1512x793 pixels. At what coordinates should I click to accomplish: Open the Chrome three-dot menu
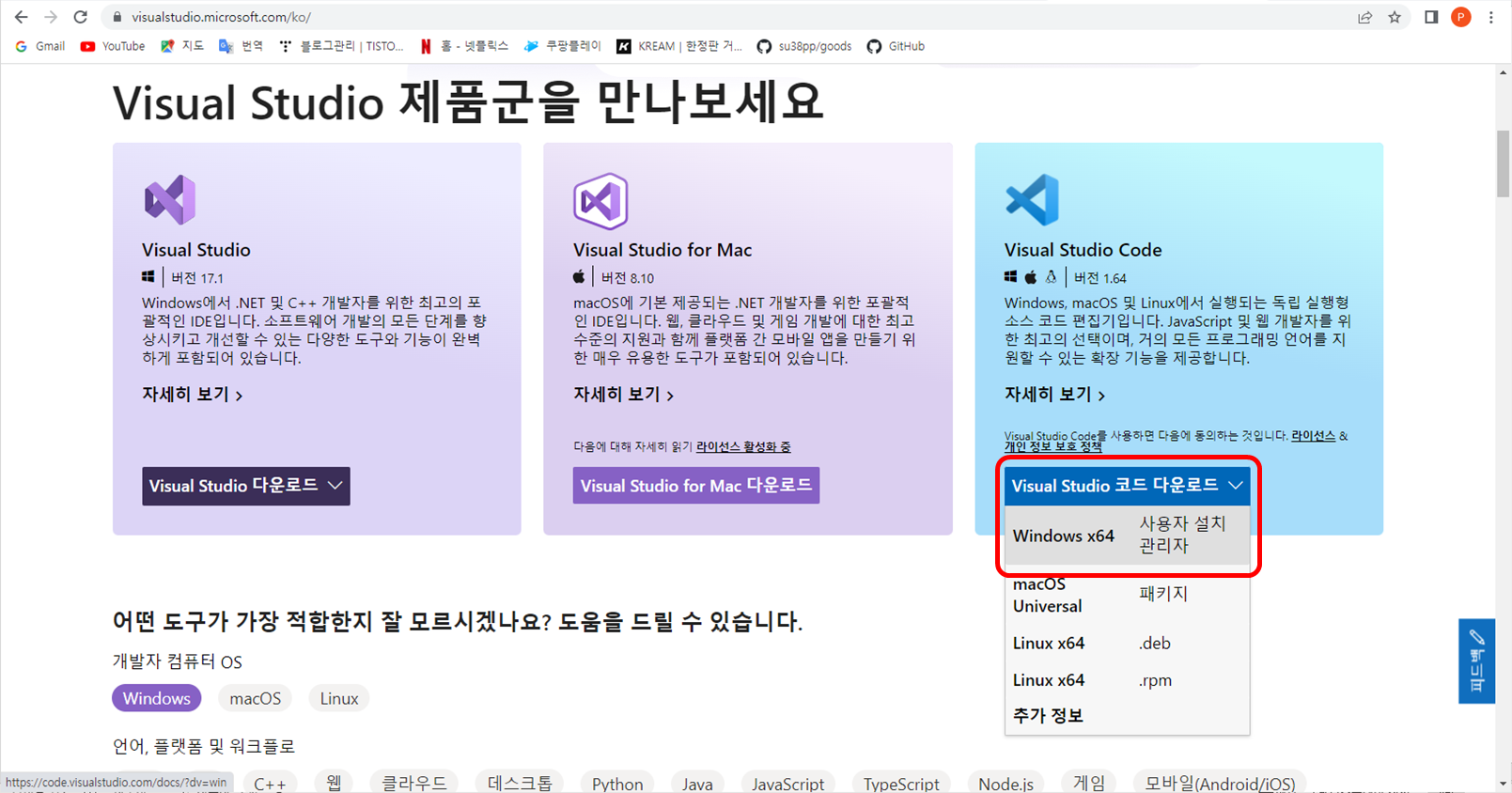coord(1490,17)
